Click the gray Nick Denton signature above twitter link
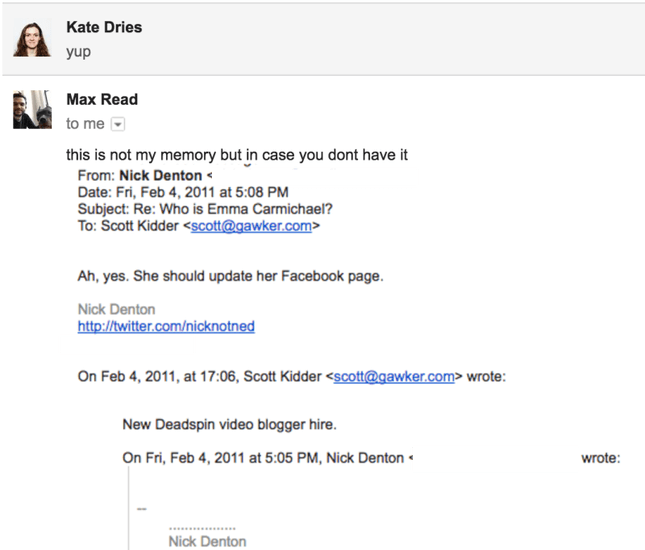Screen dimensions: 645x550 [x=116, y=309]
